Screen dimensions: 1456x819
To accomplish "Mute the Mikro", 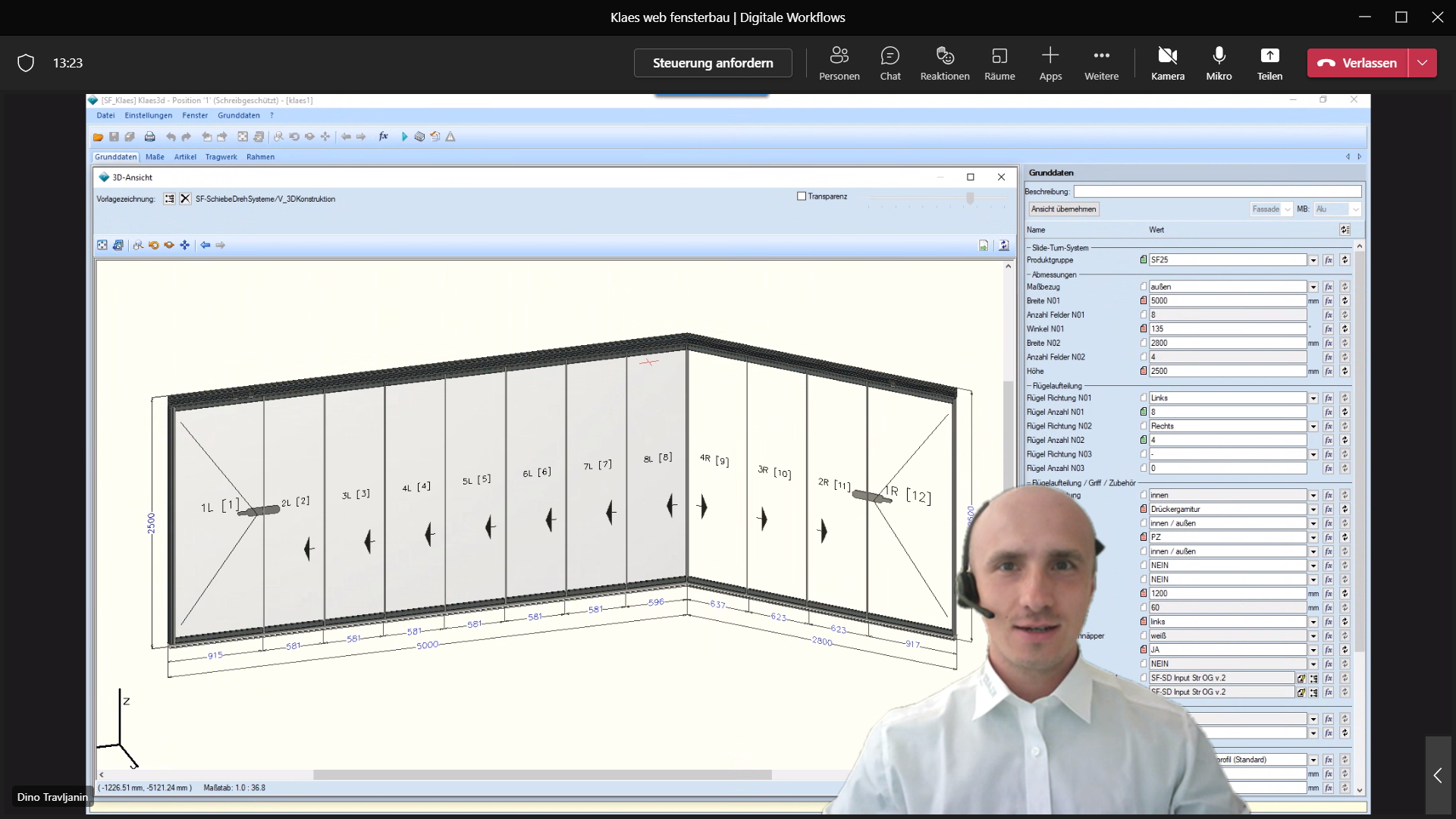I will 1219,63.
